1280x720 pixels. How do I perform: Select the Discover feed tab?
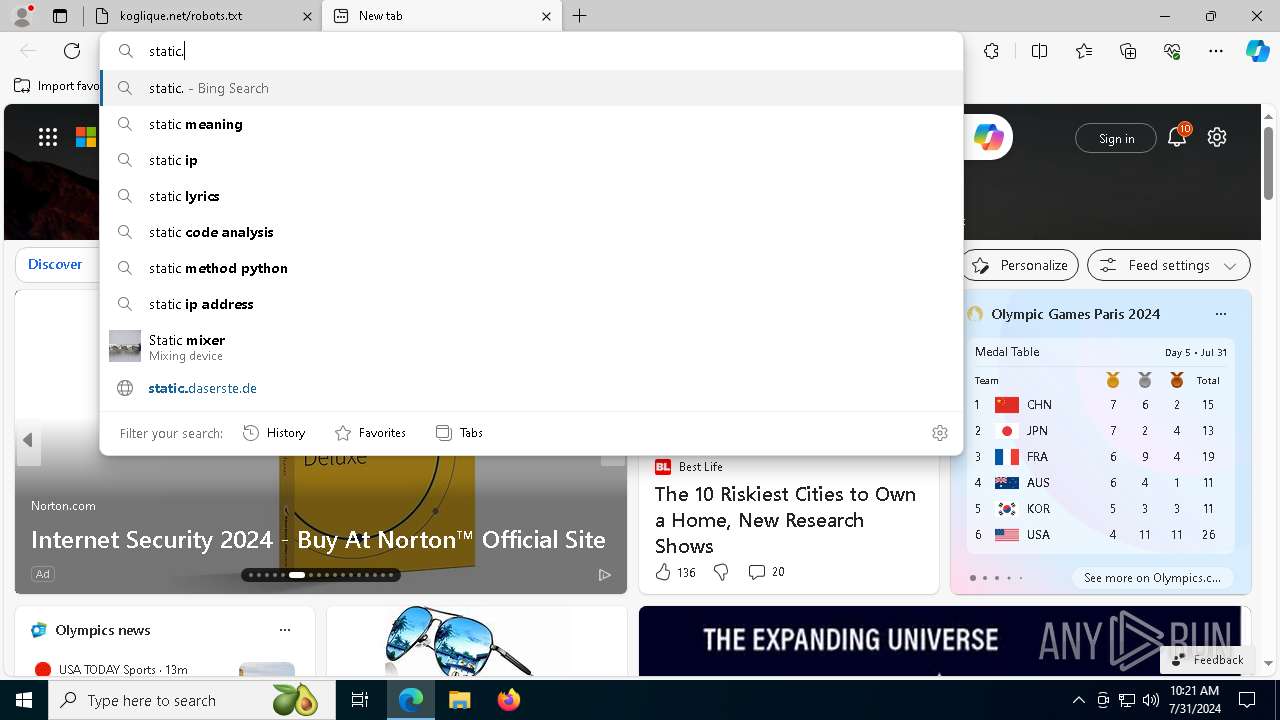point(55,265)
